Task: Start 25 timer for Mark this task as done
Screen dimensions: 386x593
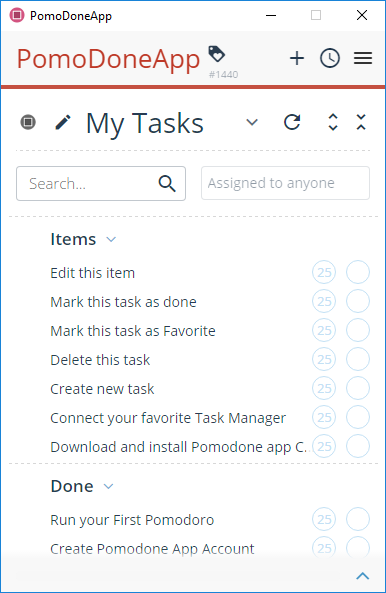Action: 324,301
